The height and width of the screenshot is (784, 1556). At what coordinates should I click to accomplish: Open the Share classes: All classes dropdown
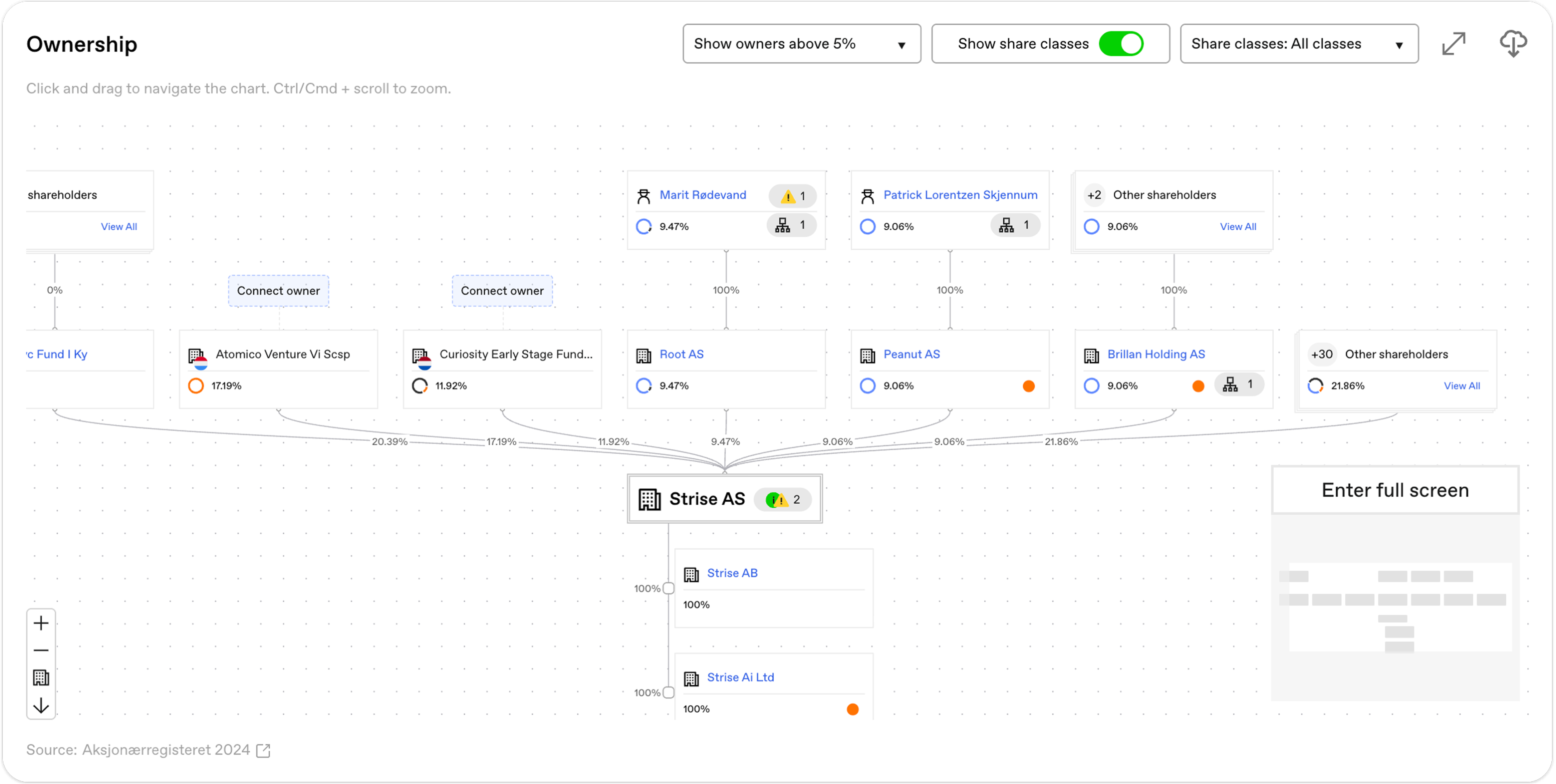(x=1299, y=44)
